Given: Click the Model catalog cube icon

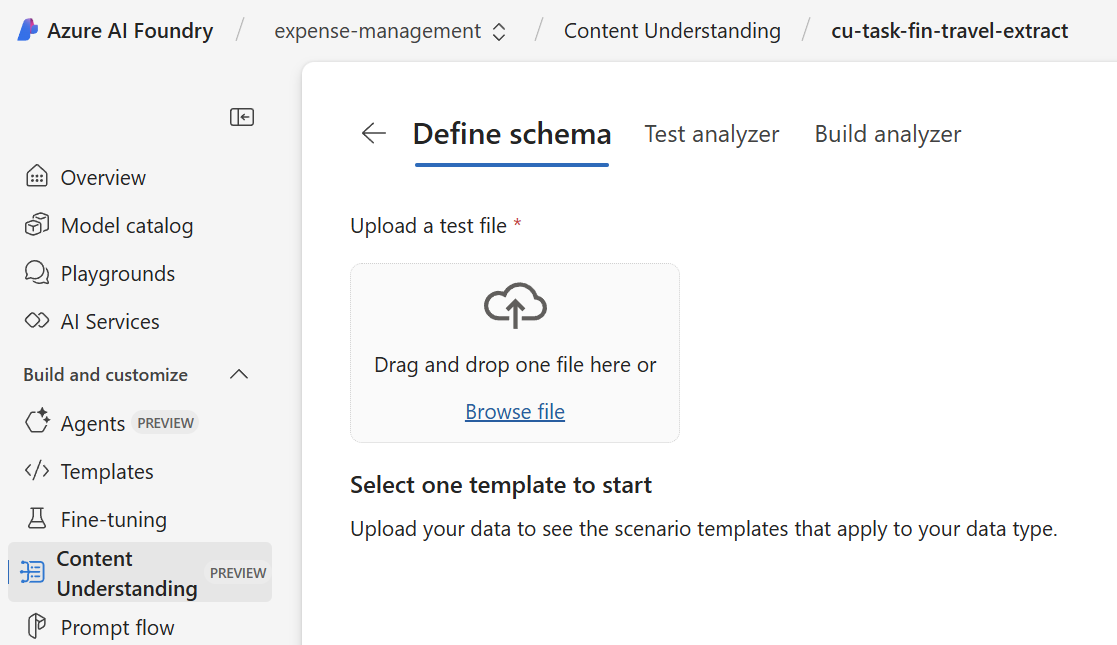Looking at the screenshot, I should point(36,225).
